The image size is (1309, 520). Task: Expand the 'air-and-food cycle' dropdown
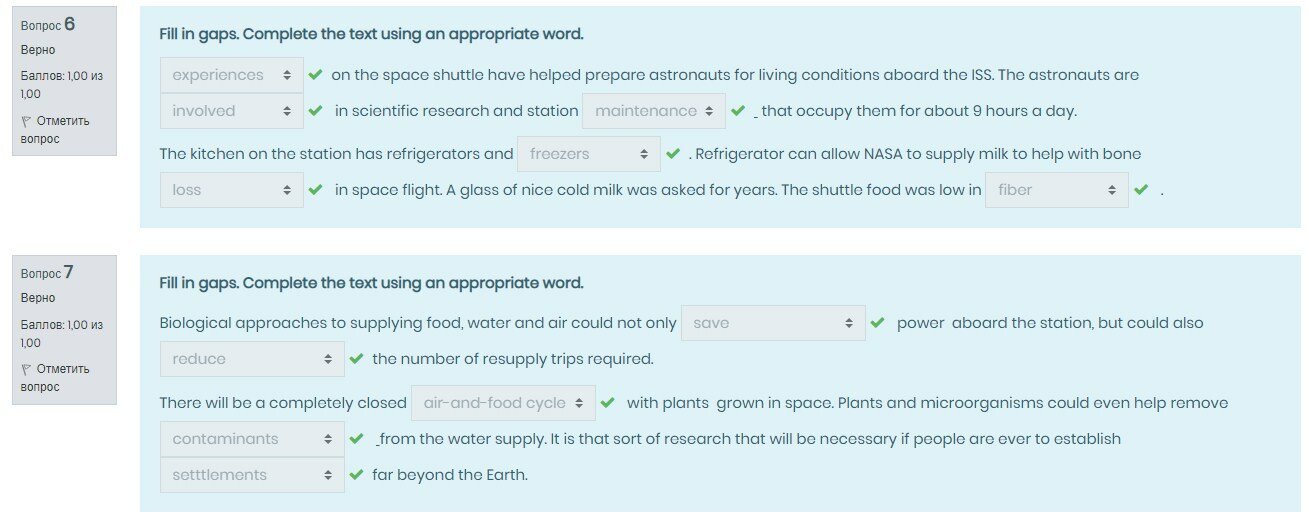(503, 403)
